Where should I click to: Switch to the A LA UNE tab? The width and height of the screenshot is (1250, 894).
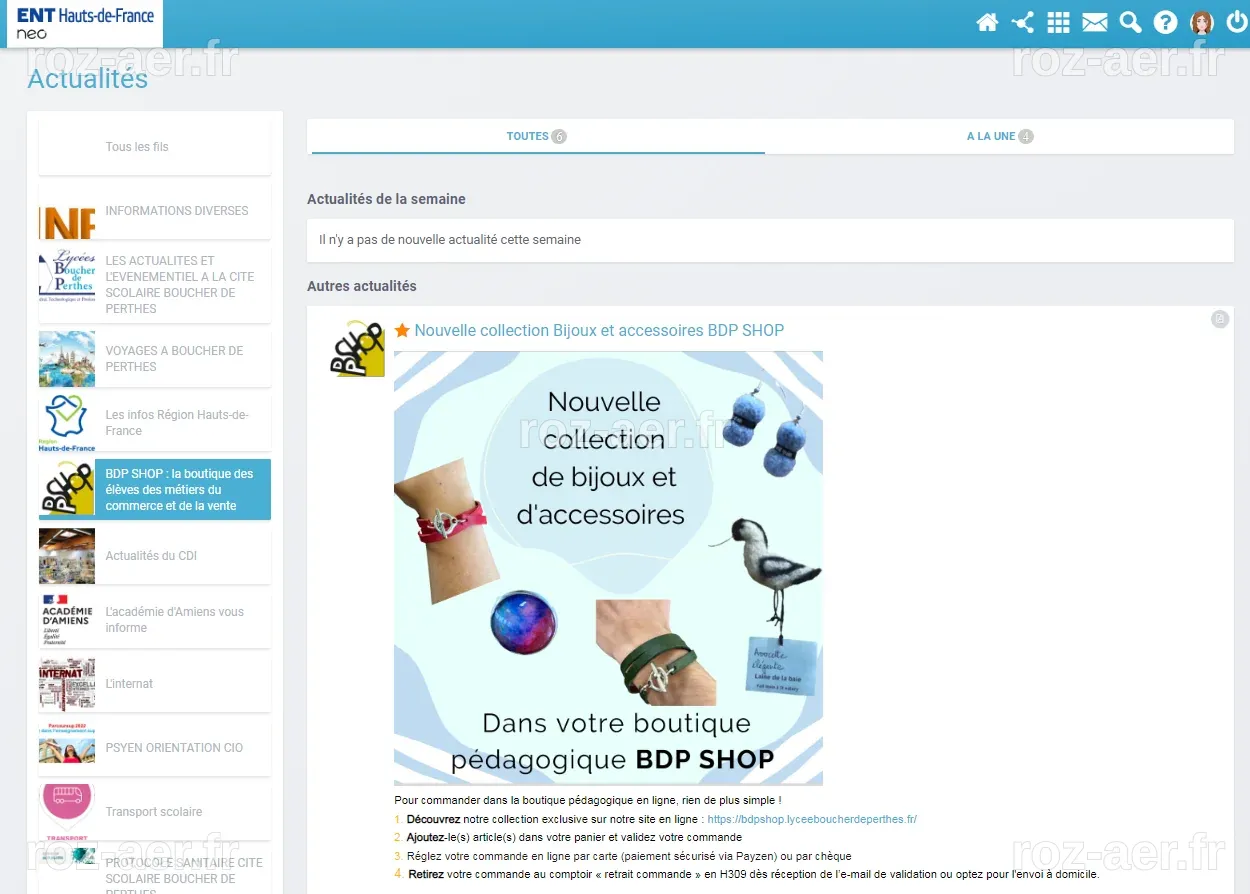[1000, 137]
